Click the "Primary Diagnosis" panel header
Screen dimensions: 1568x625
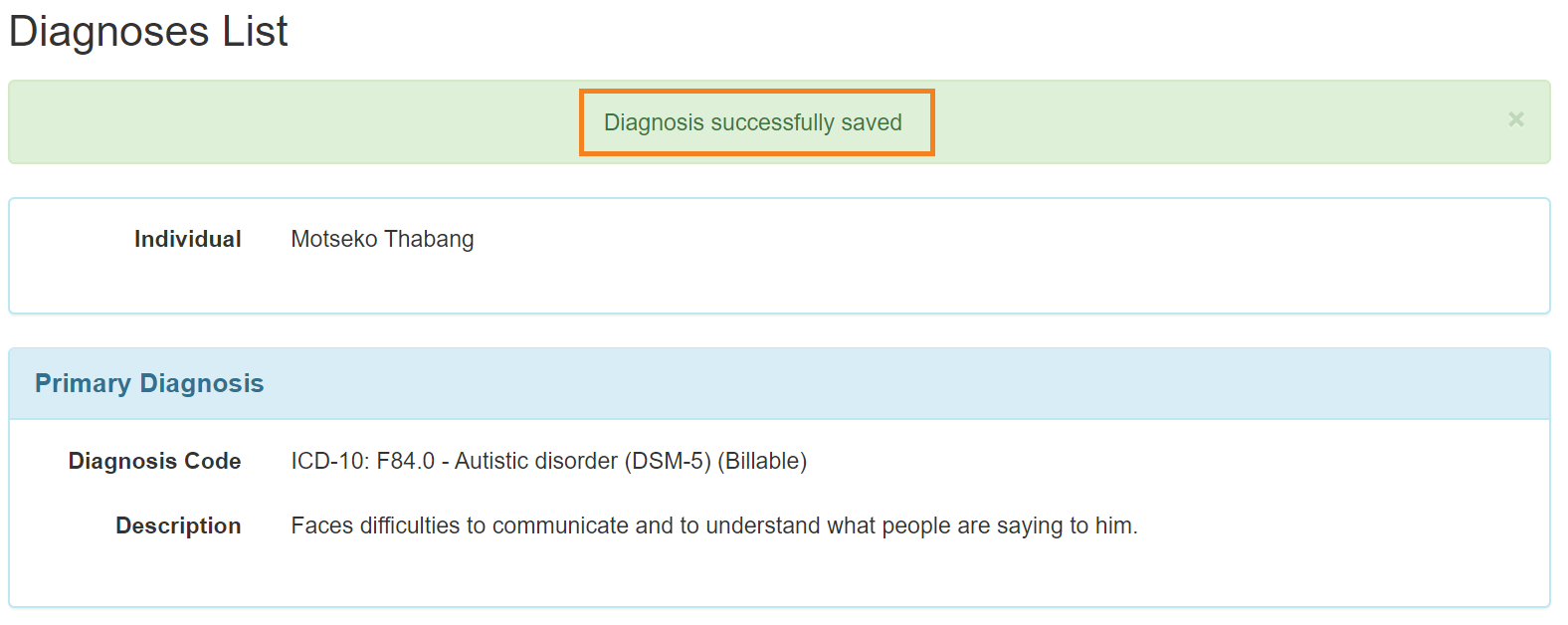tap(149, 383)
